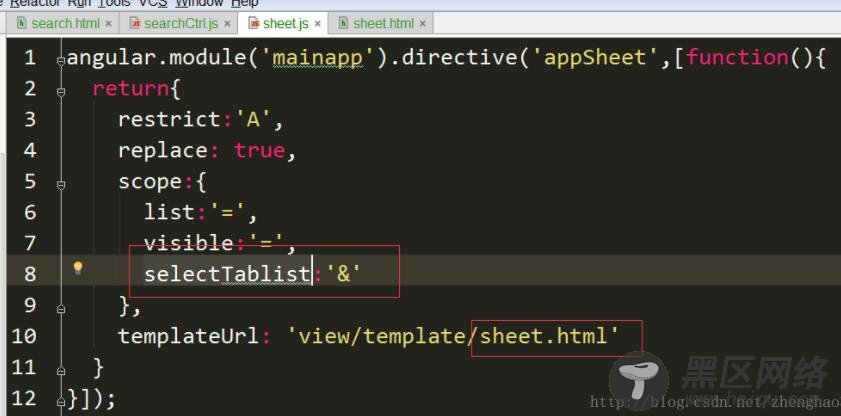
Task: Close the sheet.html tab
Action: [x=423, y=24]
